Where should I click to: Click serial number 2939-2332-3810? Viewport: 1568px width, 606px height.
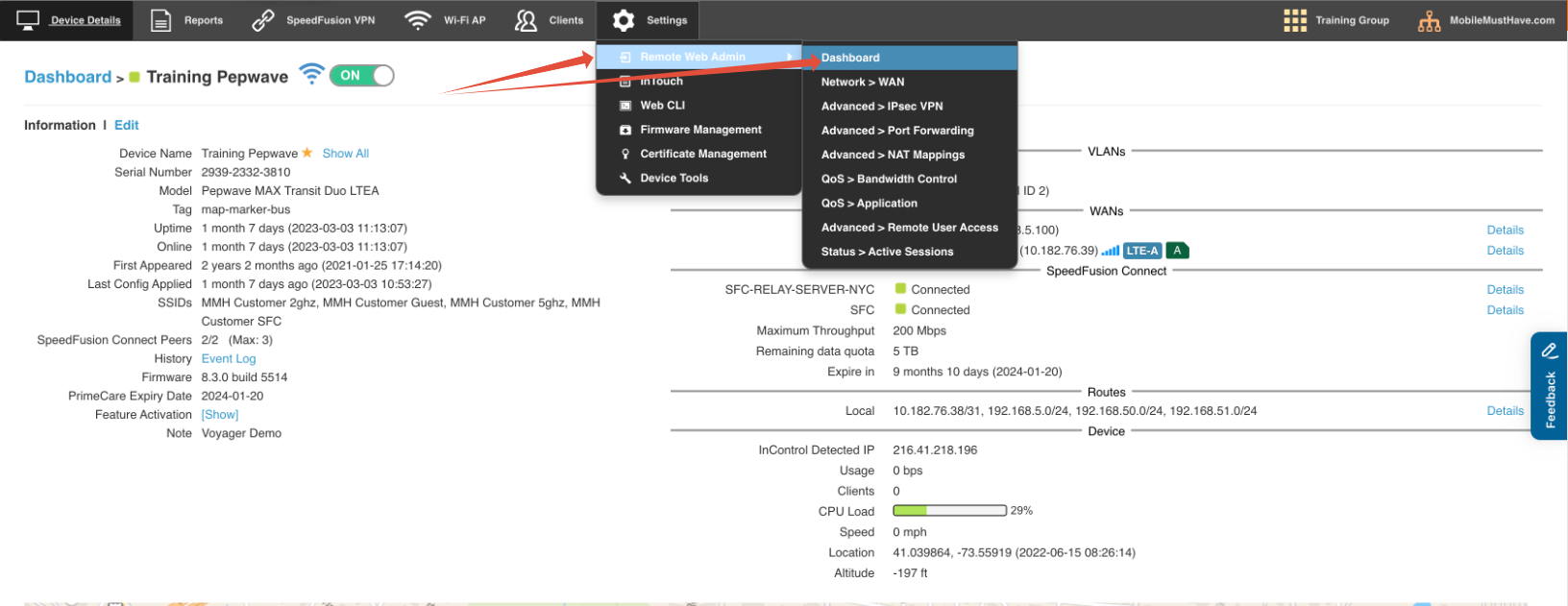tap(246, 172)
